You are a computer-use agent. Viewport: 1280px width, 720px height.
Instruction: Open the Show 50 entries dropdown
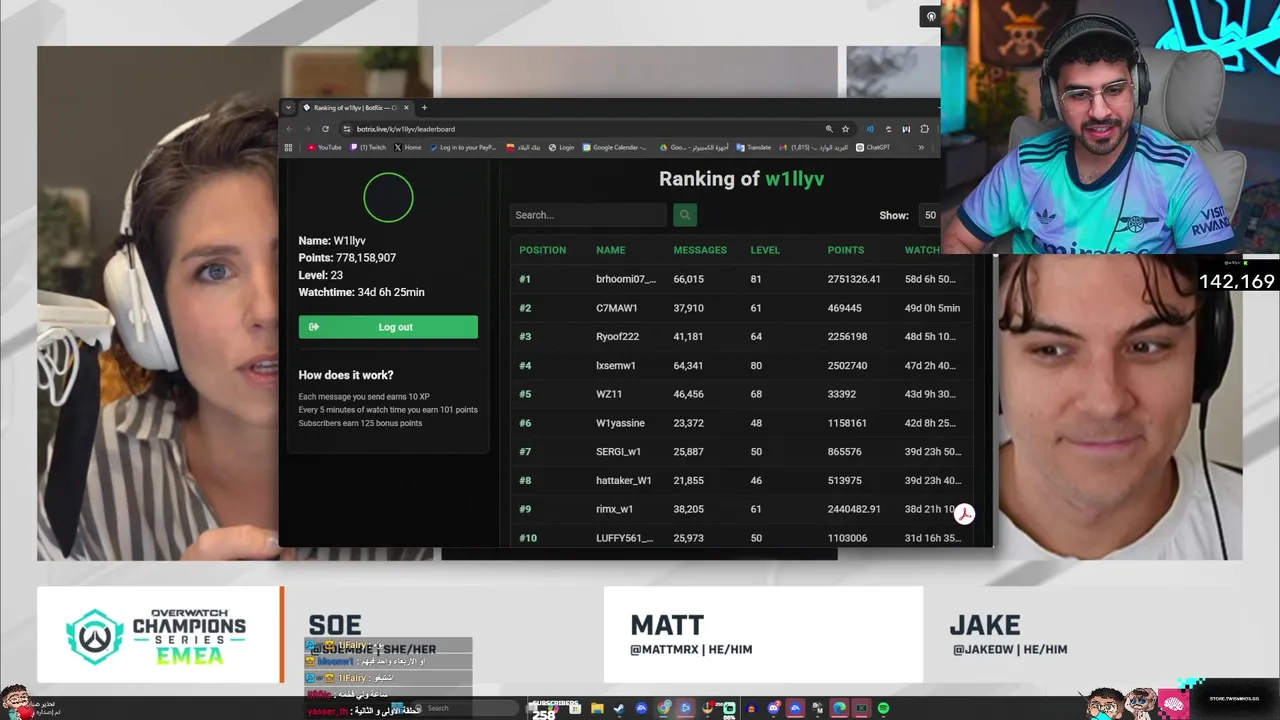(930, 215)
